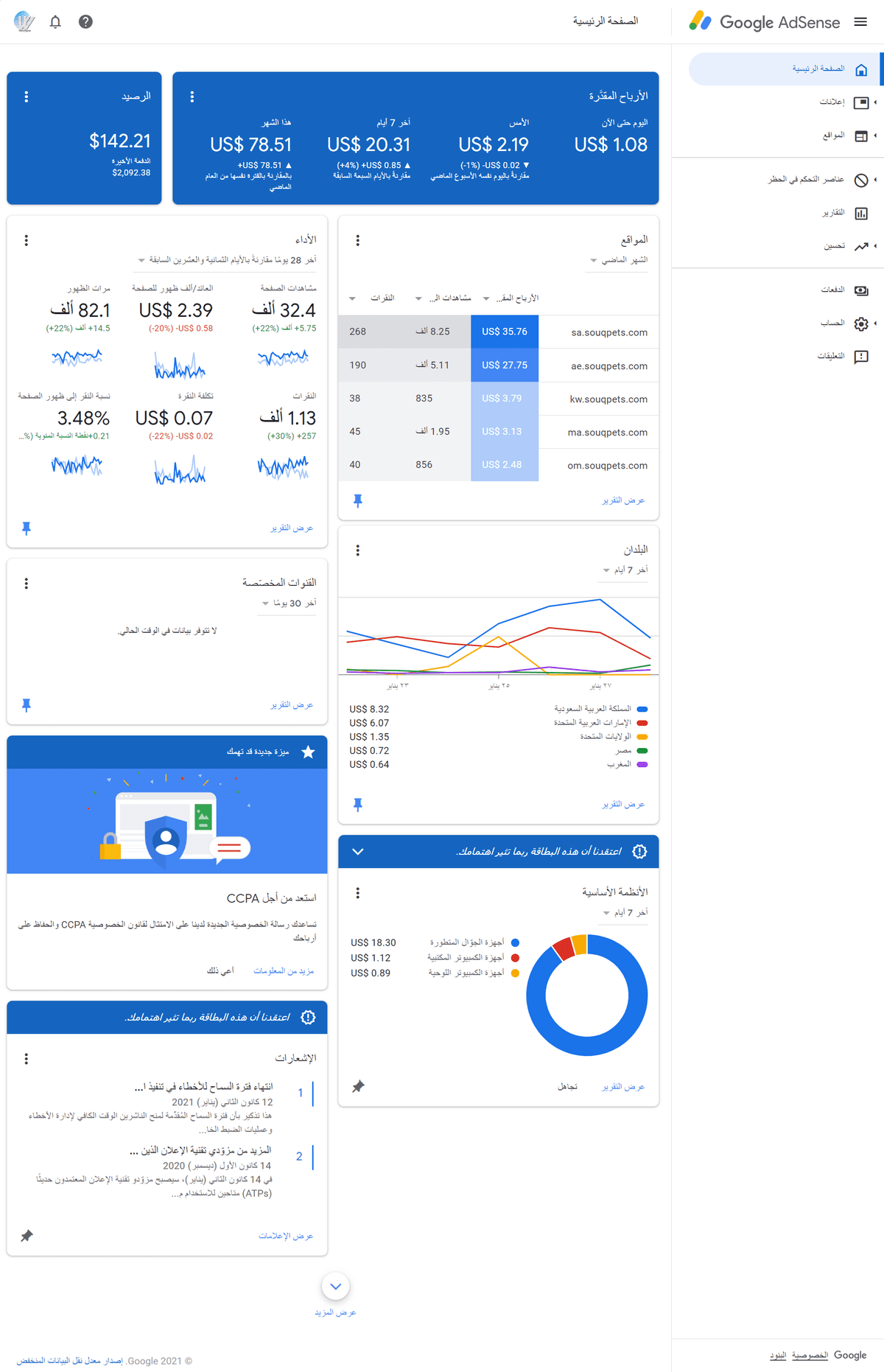Click the Google AdSense logo
Viewport: 884px width, 1372px height.
[x=765, y=22]
